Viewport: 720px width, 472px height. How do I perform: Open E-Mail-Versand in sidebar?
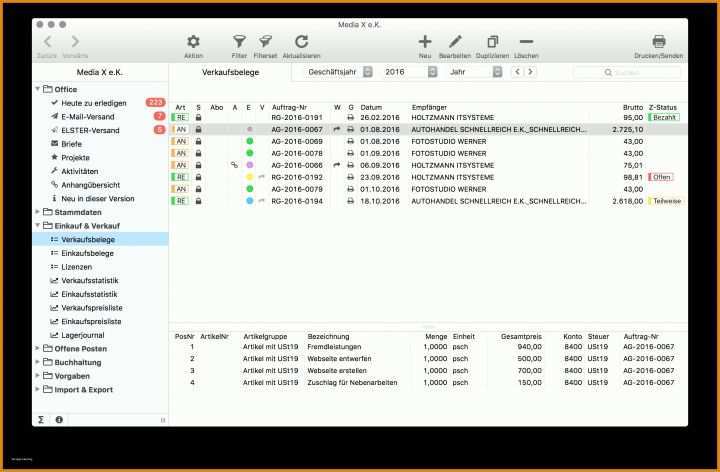click(88, 117)
